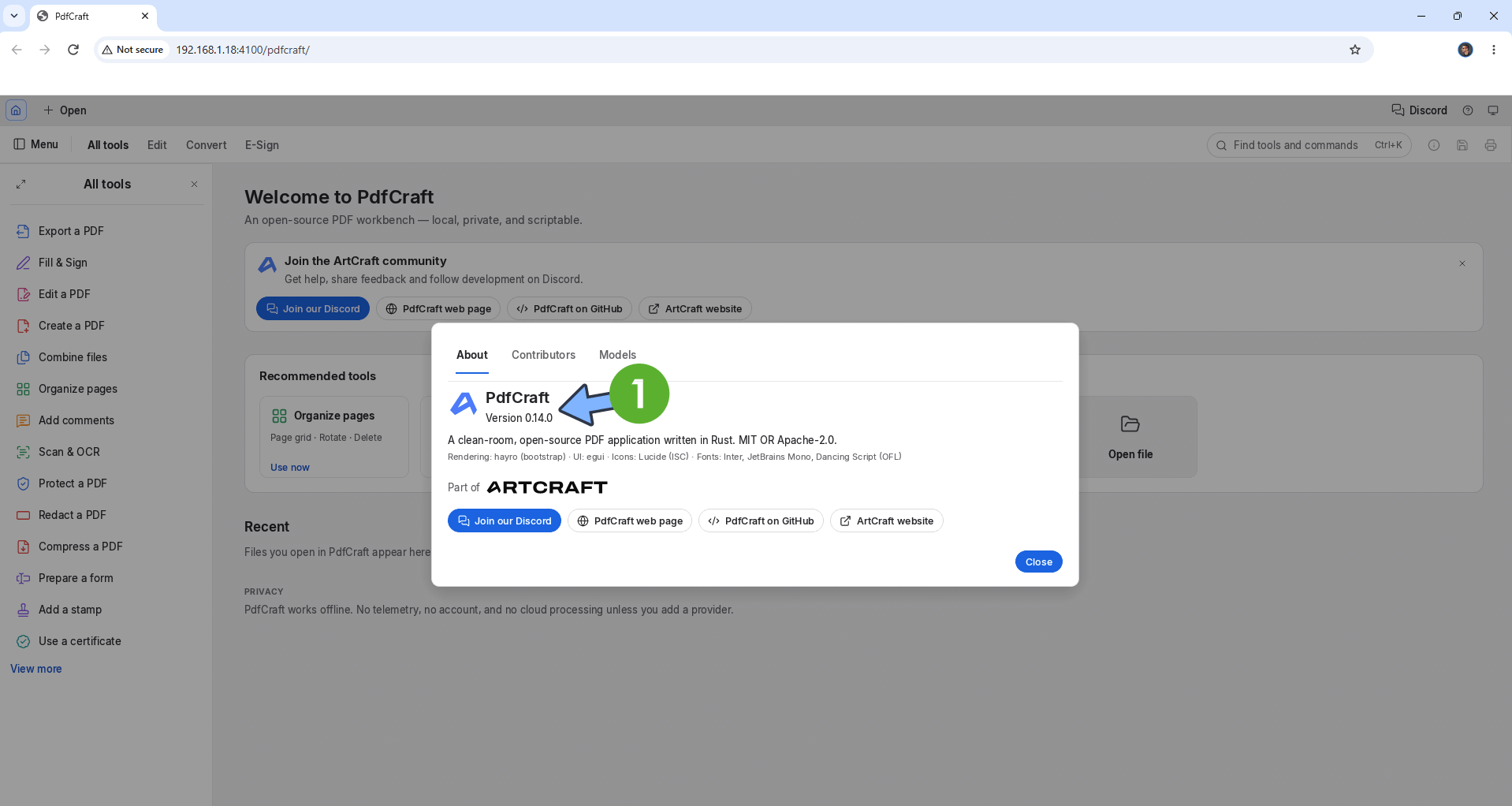
Task: Open the E-Sign menu tab
Action: (262, 145)
